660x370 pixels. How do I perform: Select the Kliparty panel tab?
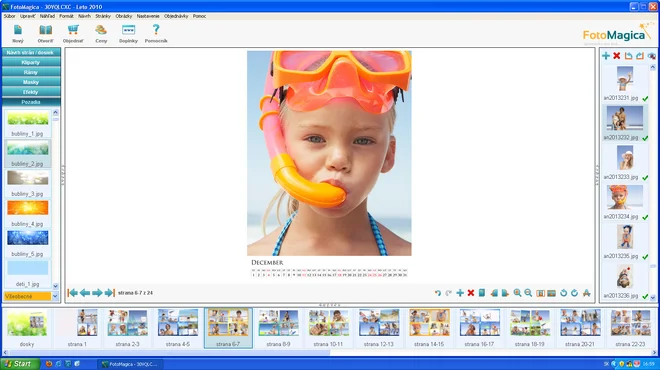pyautogui.click(x=31, y=62)
